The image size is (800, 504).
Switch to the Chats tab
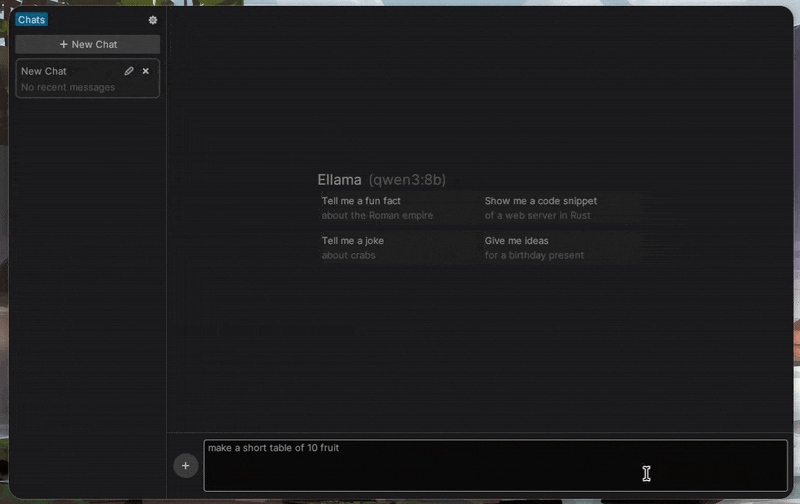tap(31, 19)
